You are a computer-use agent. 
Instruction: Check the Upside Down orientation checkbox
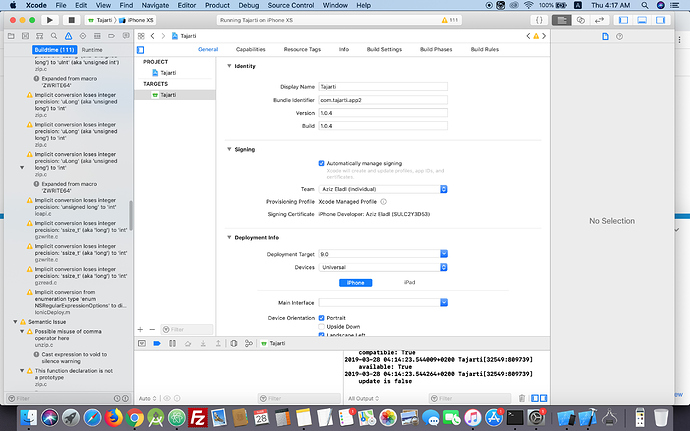321,327
